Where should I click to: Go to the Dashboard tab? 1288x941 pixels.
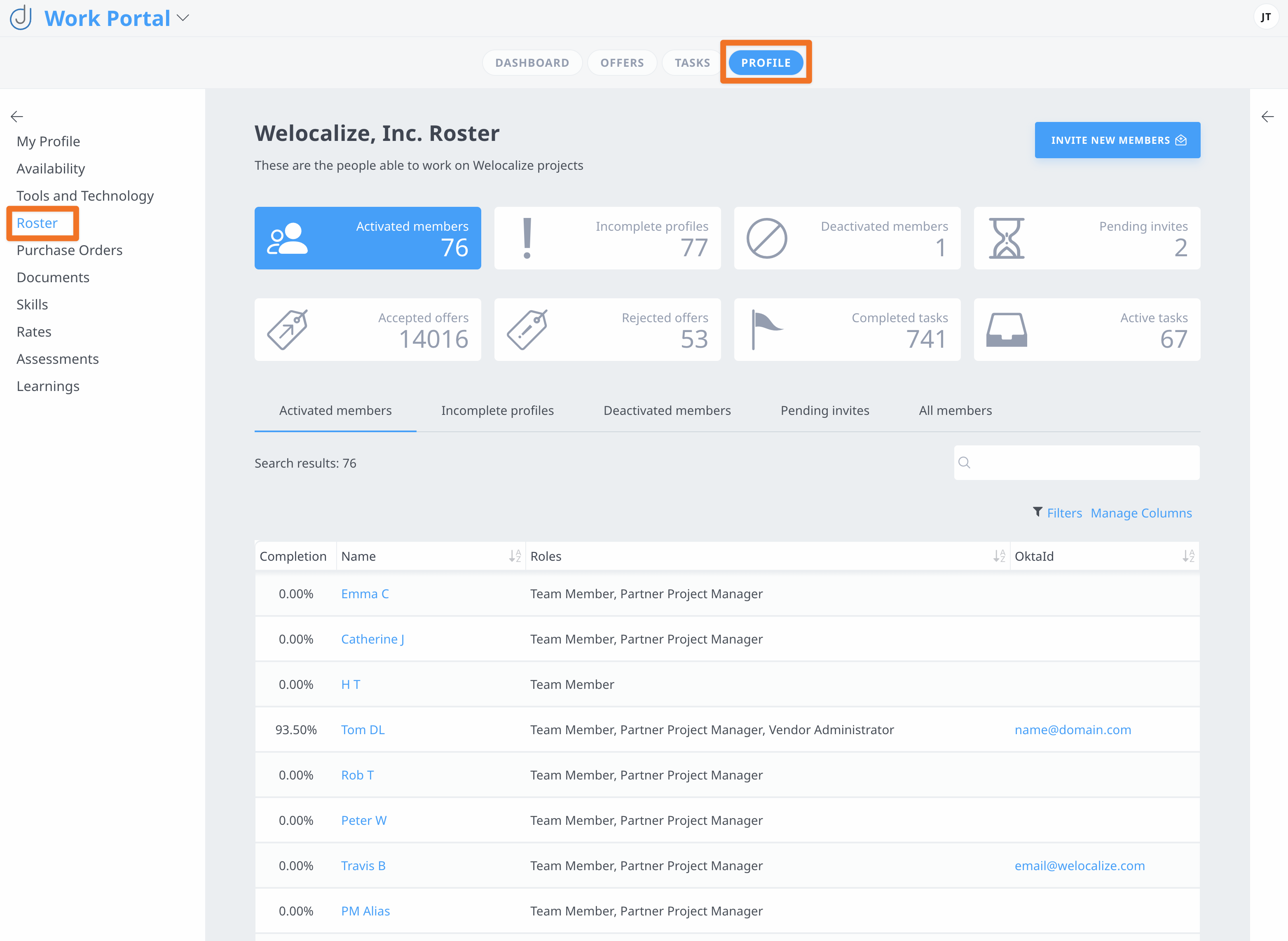[x=532, y=63]
